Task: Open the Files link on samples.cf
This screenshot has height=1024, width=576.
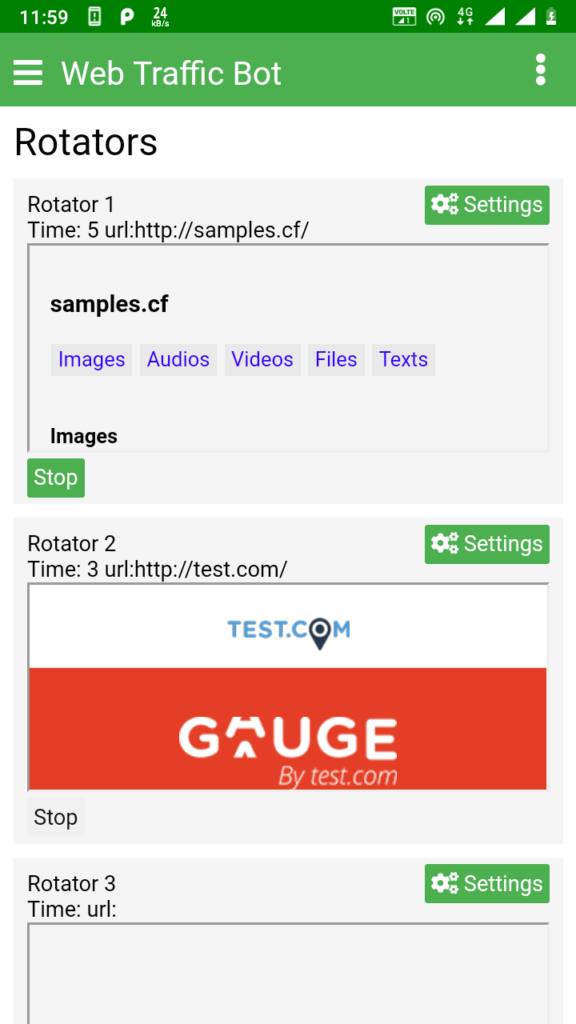Action: [x=336, y=360]
